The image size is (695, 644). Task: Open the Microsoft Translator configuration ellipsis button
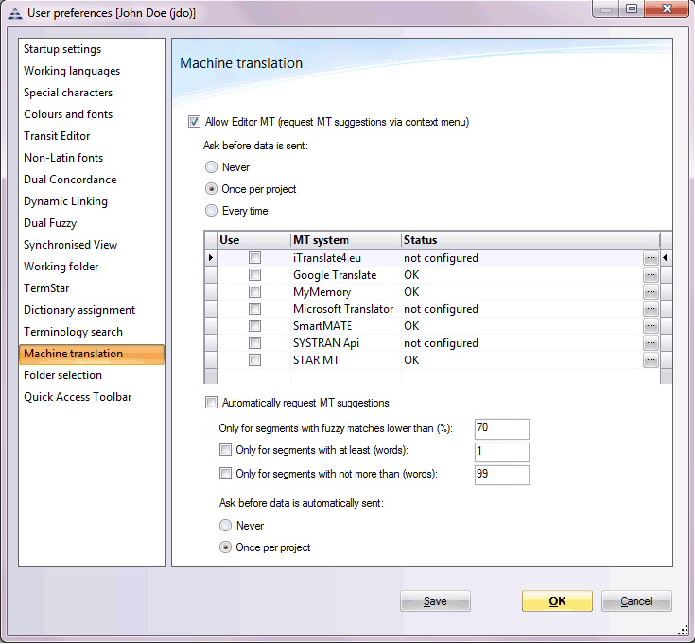(650, 309)
